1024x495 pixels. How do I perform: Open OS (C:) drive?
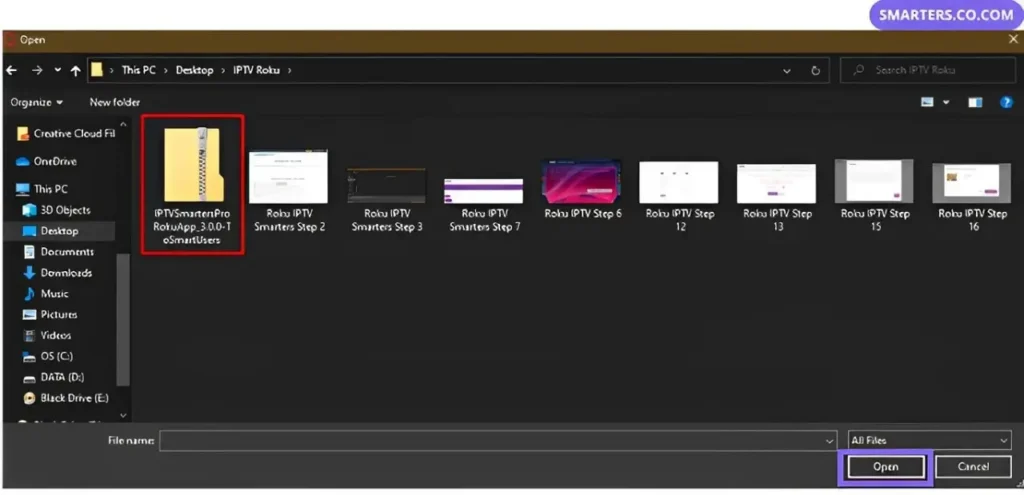click(48, 357)
